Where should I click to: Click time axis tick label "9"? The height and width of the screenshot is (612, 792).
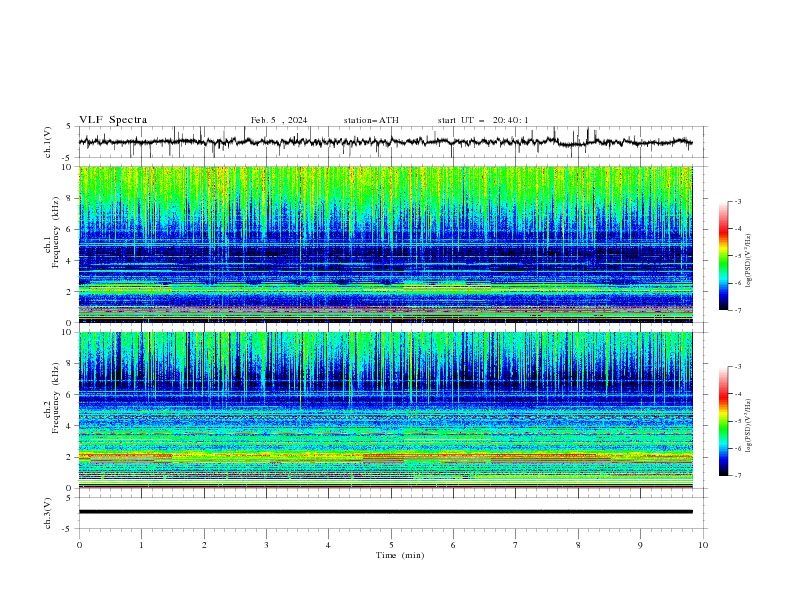click(x=640, y=545)
